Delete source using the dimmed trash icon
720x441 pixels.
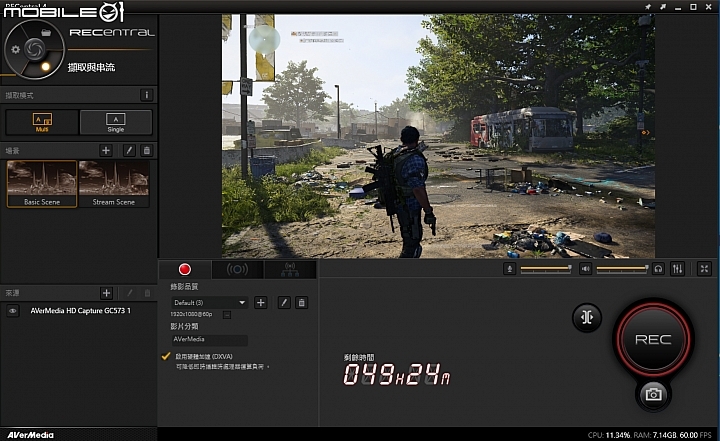pos(147,293)
